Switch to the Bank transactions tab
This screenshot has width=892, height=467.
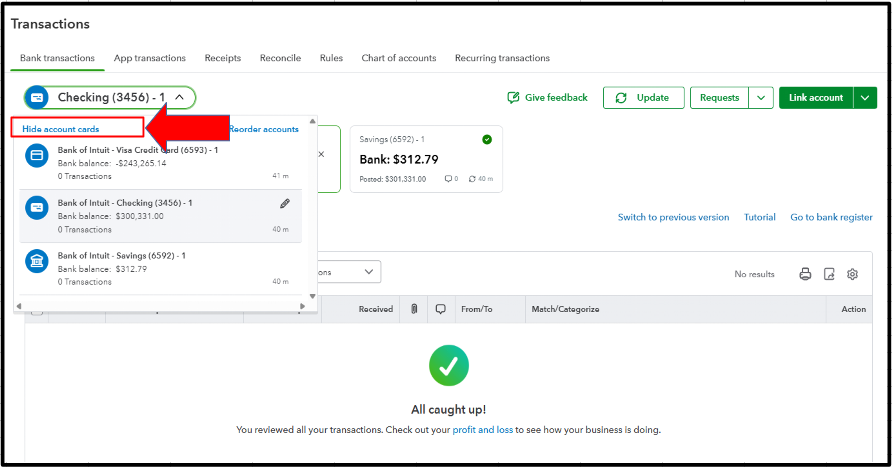coord(57,58)
